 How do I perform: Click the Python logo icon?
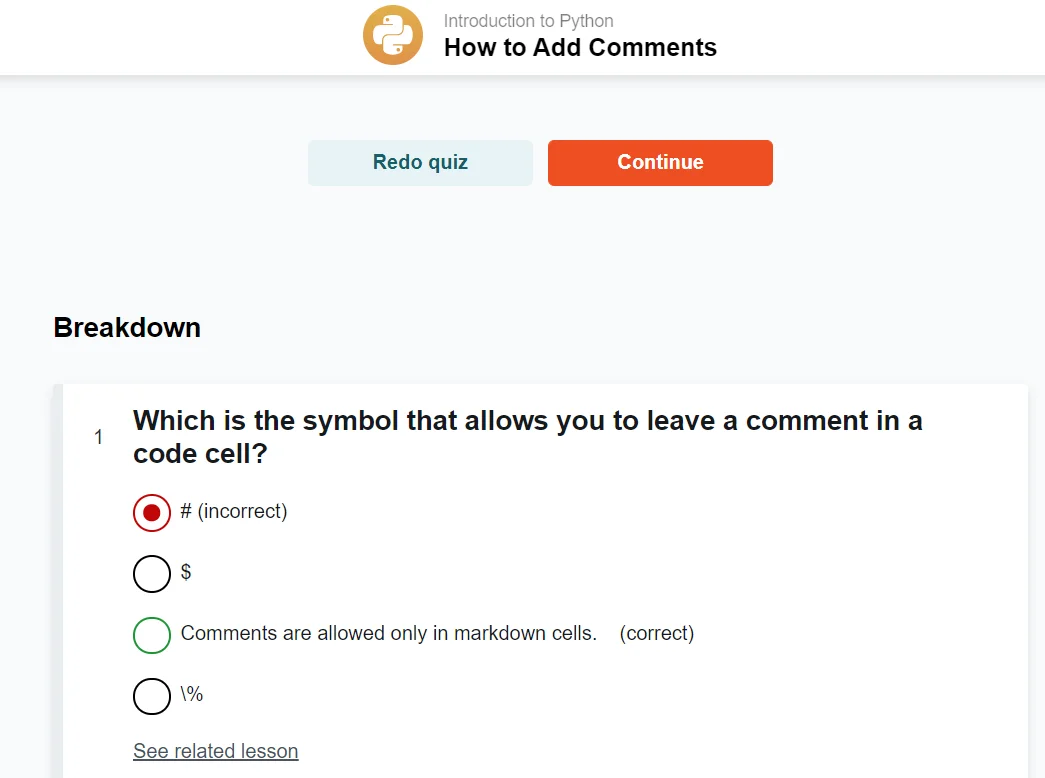tap(393, 35)
